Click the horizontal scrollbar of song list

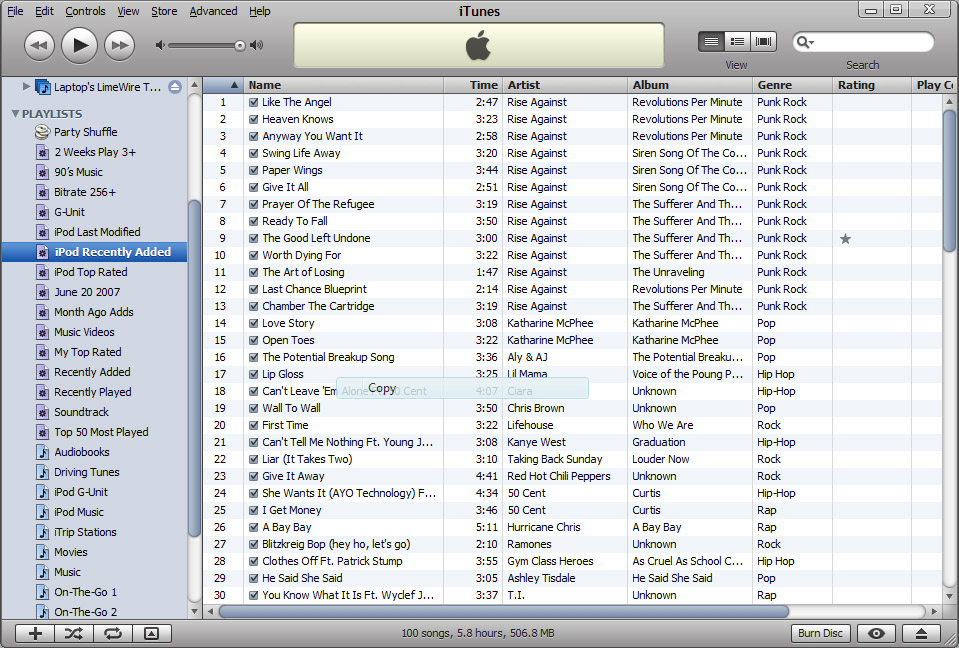504,611
